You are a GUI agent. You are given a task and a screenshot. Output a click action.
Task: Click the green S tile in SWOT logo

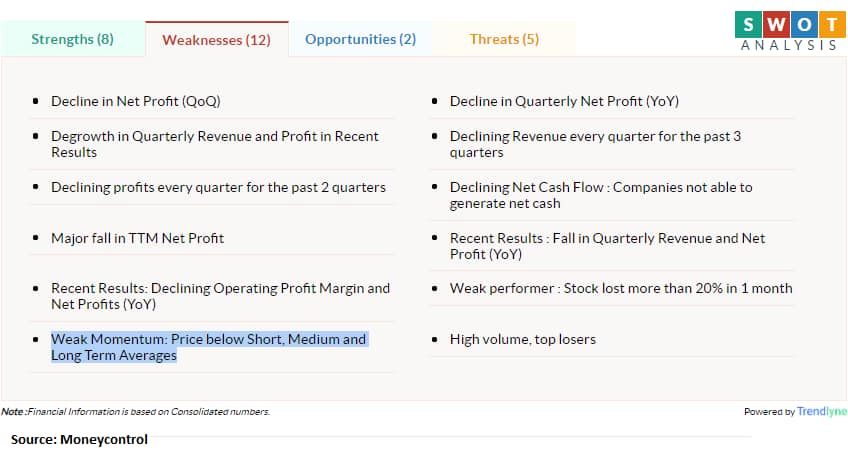746,21
